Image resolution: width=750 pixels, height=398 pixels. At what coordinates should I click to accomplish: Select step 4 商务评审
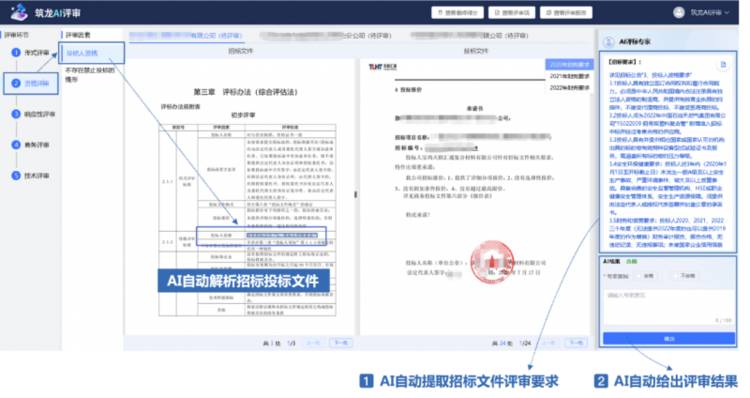pos(31,144)
